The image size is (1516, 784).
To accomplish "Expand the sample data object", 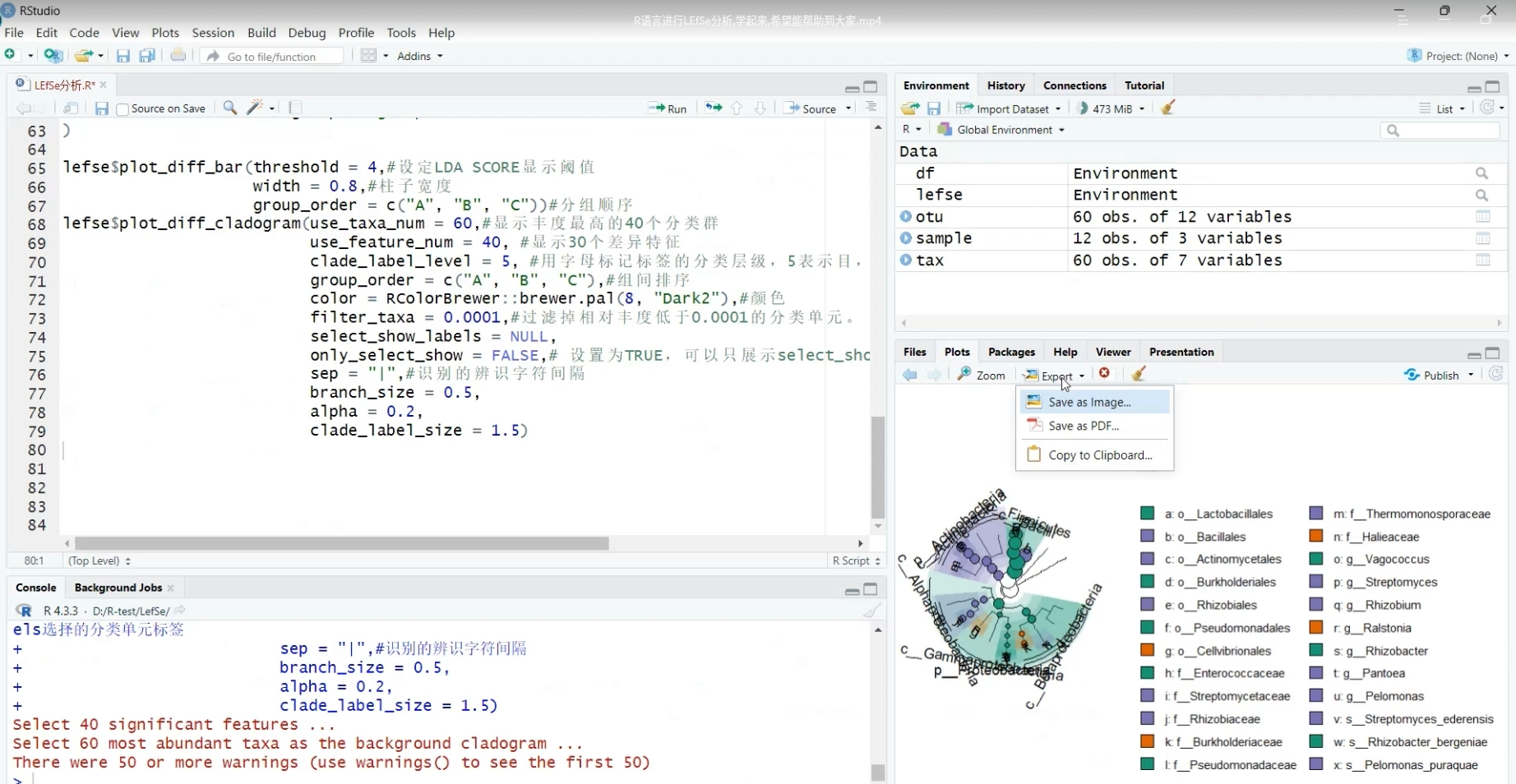I will 906,238.
